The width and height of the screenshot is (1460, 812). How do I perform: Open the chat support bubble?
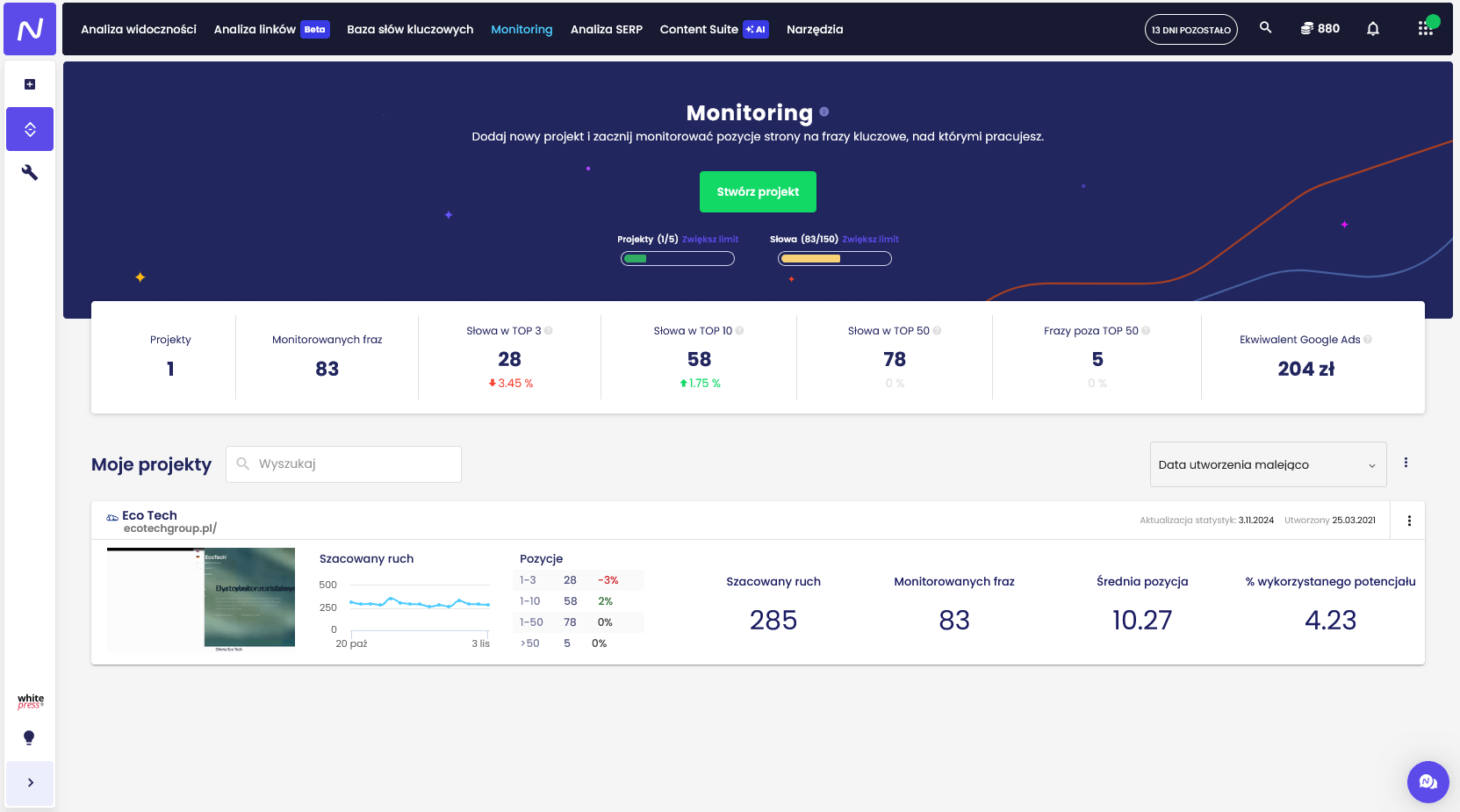pyautogui.click(x=1428, y=781)
